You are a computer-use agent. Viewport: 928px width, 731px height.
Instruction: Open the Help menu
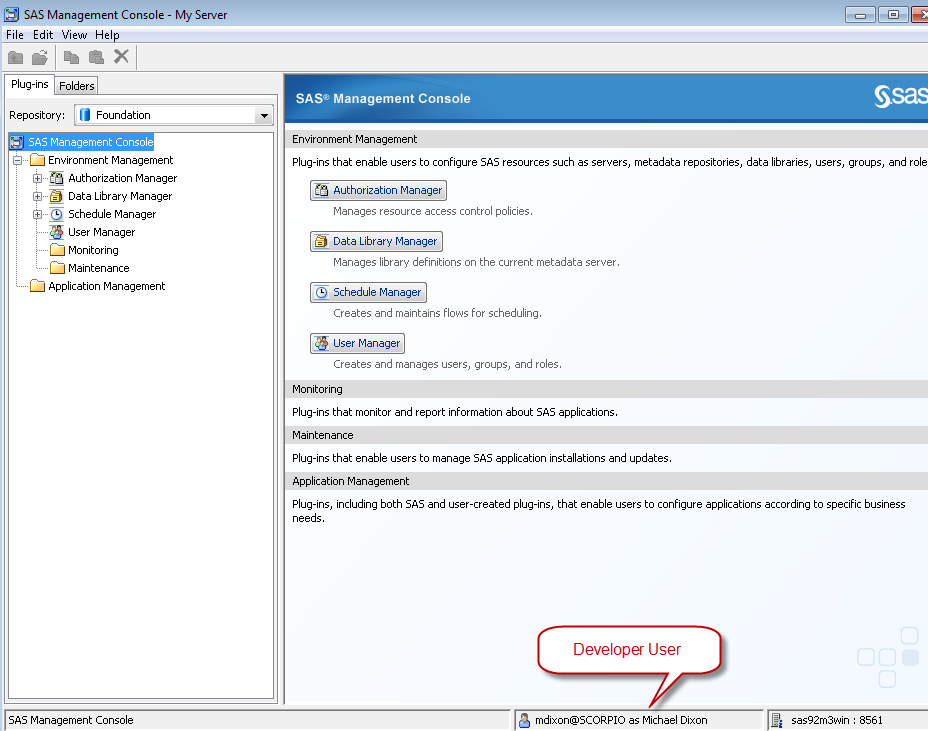(107, 35)
